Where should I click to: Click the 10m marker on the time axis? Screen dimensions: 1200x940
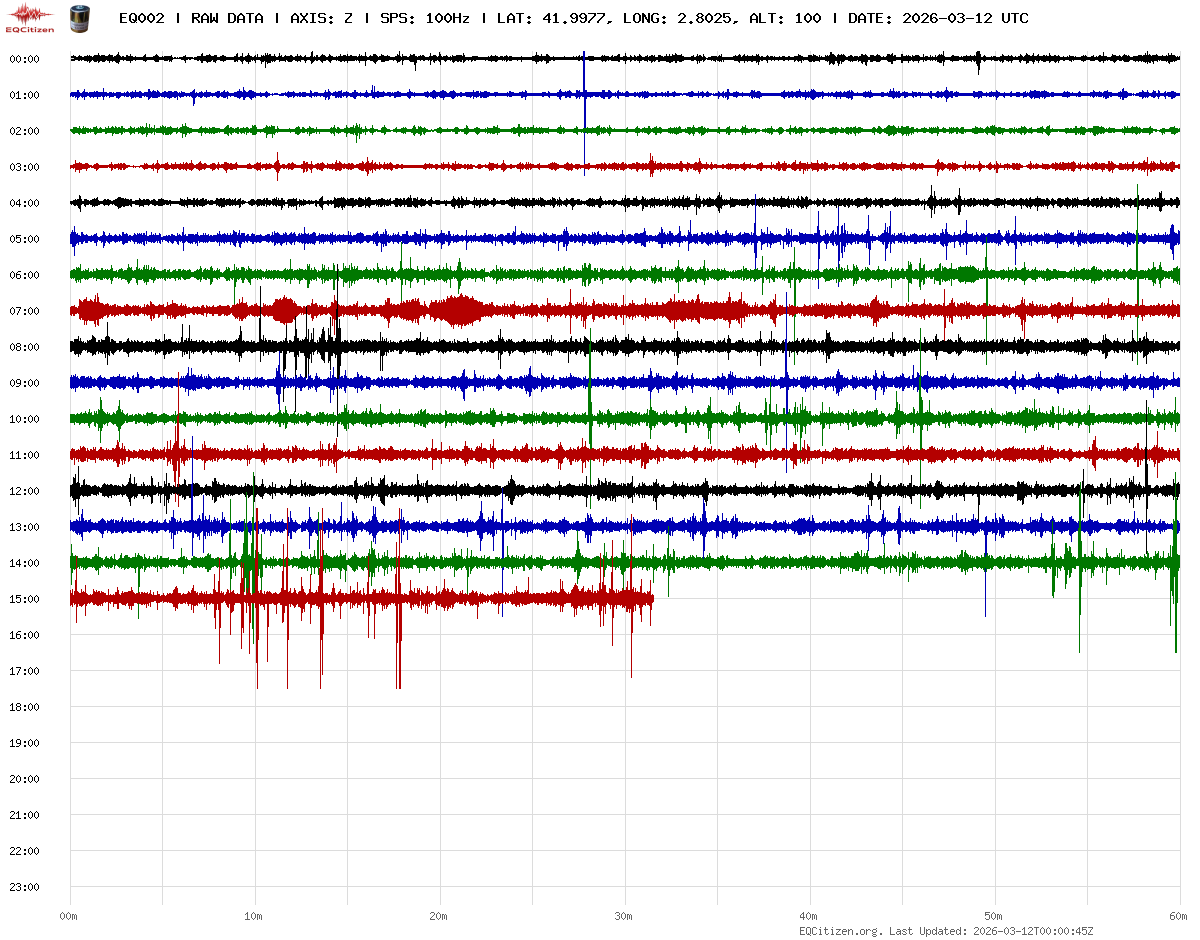[254, 916]
